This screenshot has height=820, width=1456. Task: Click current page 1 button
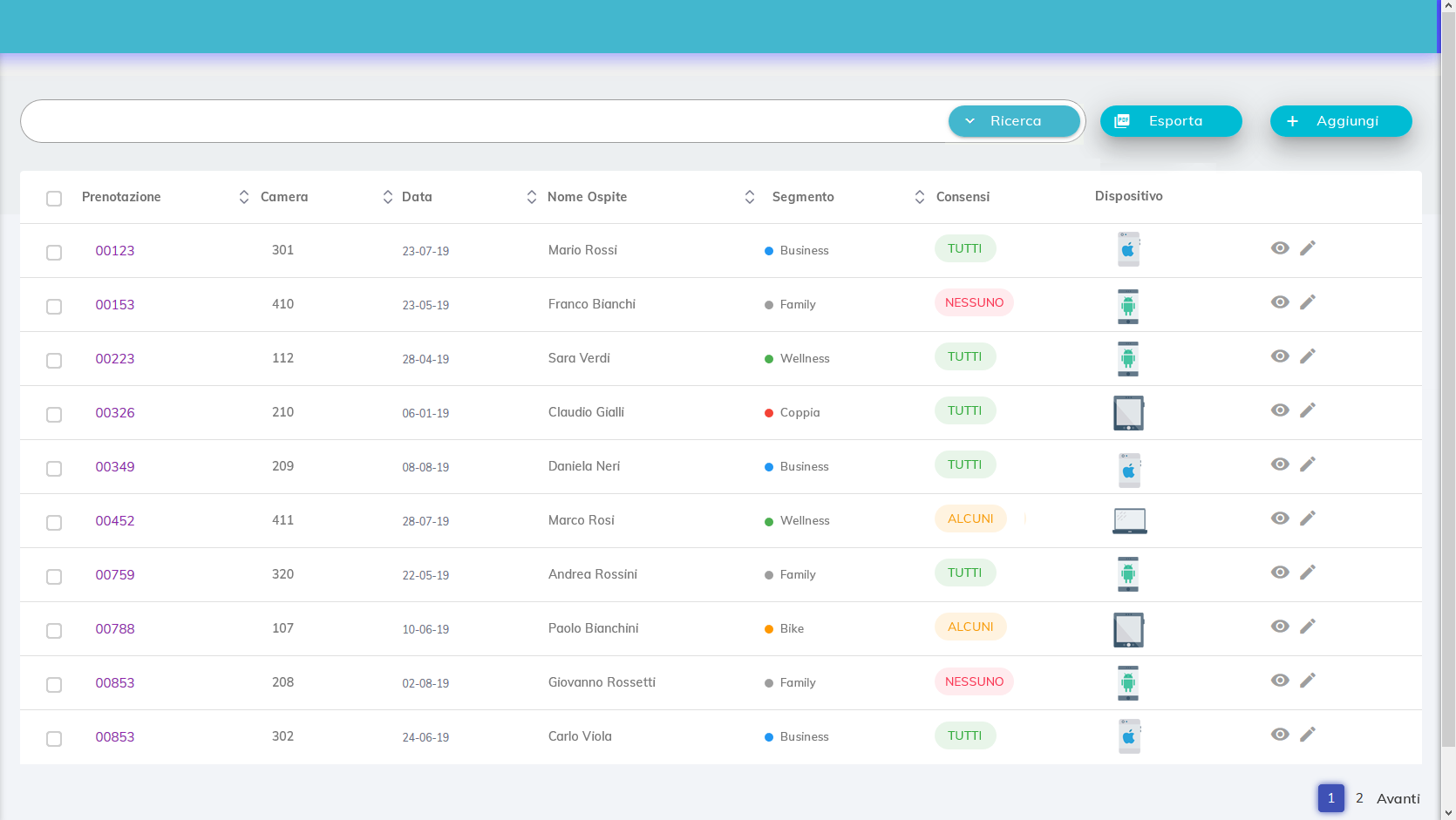tap(1330, 798)
